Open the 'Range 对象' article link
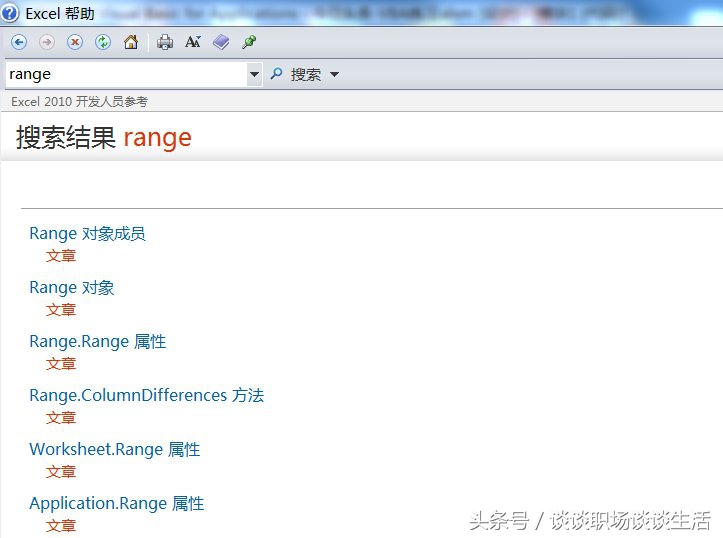The image size is (723, 538). click(71, 288)
